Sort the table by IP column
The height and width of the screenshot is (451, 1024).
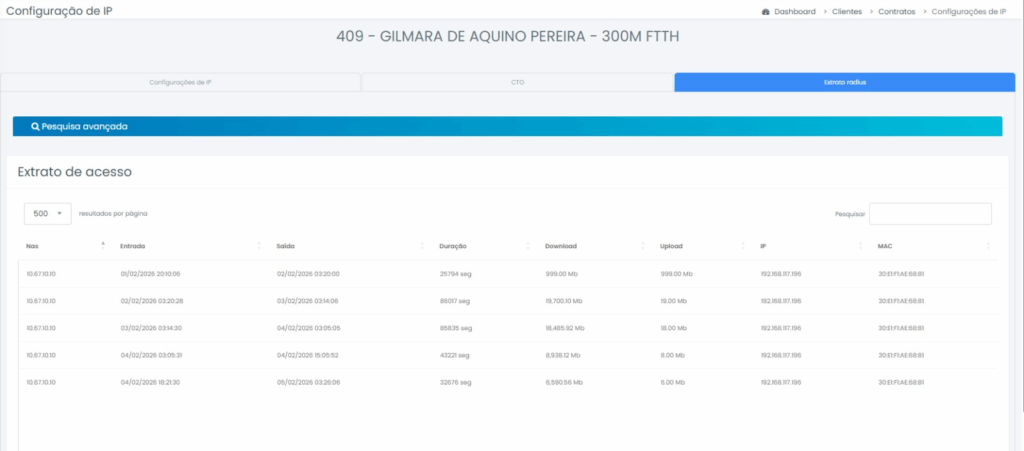[x=763, y=246]
